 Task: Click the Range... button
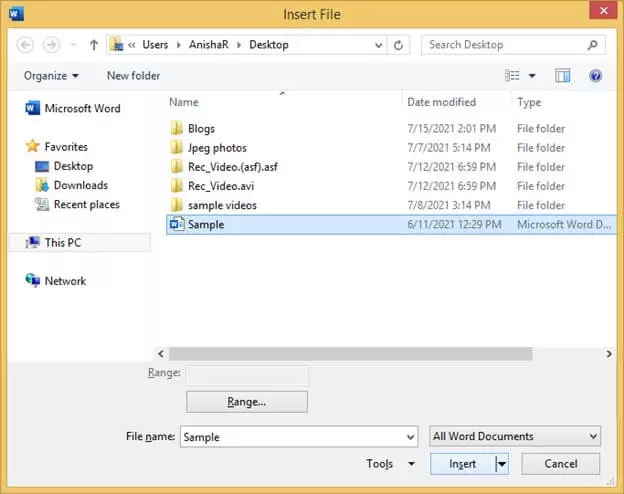click(247, 402)
